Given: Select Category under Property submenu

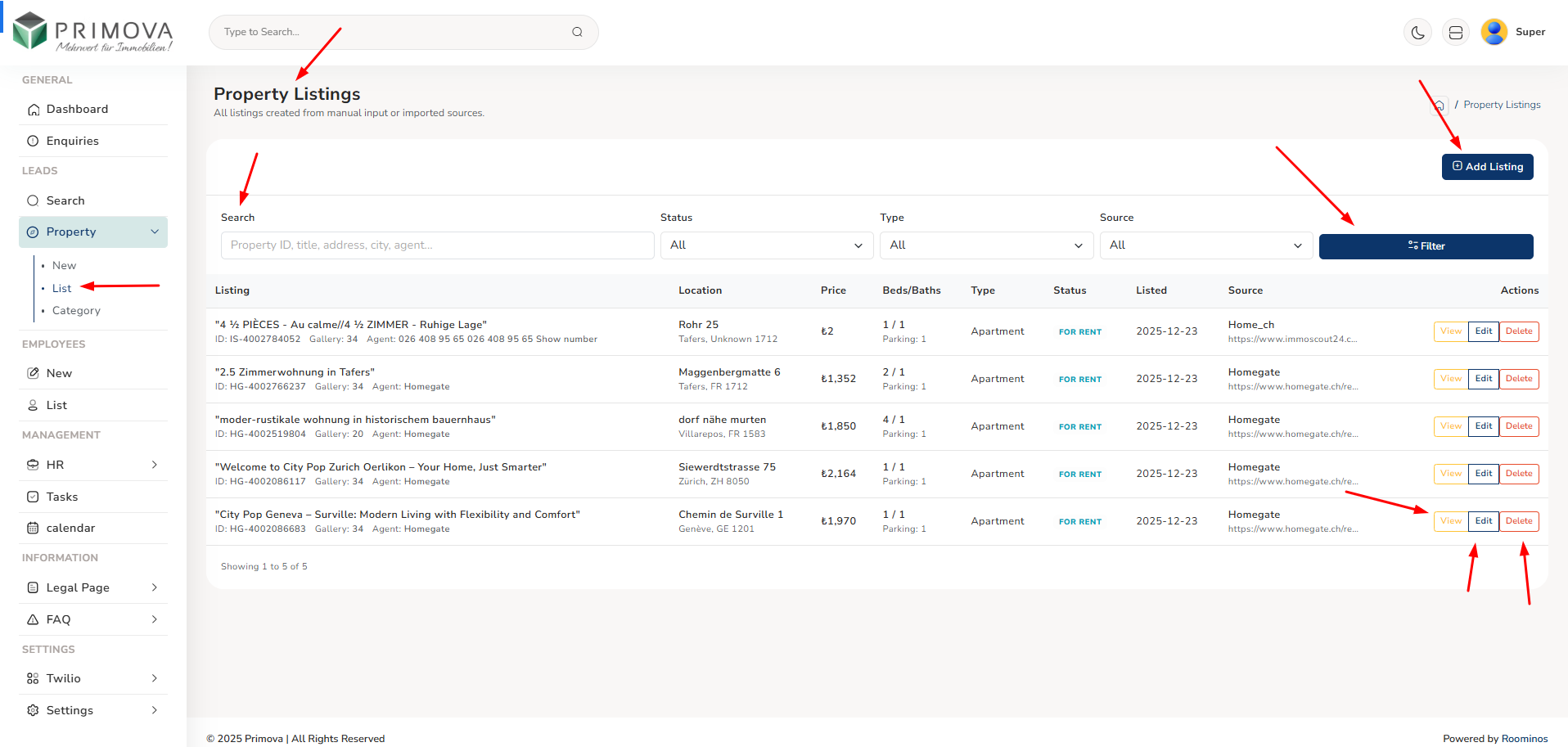Looking at the screenshot, I should 76,311.
